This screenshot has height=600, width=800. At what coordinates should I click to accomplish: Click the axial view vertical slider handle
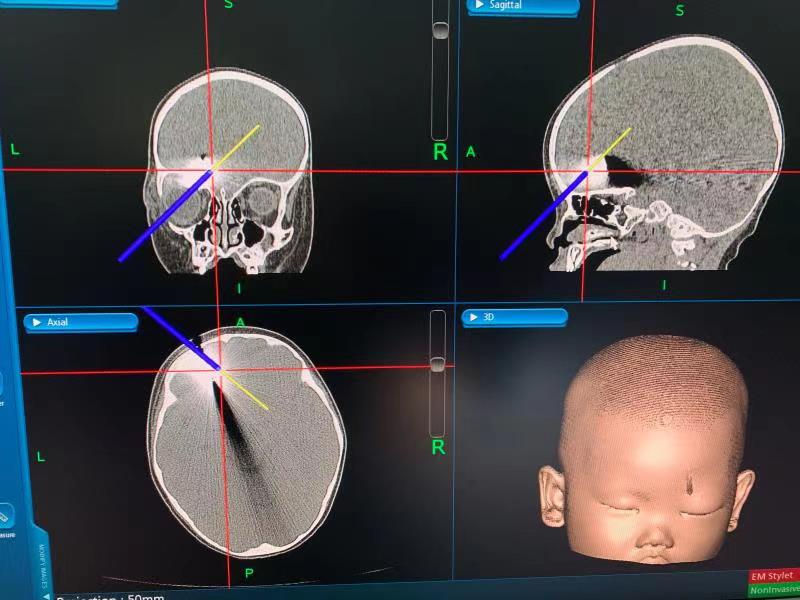[x=437, y=362]
